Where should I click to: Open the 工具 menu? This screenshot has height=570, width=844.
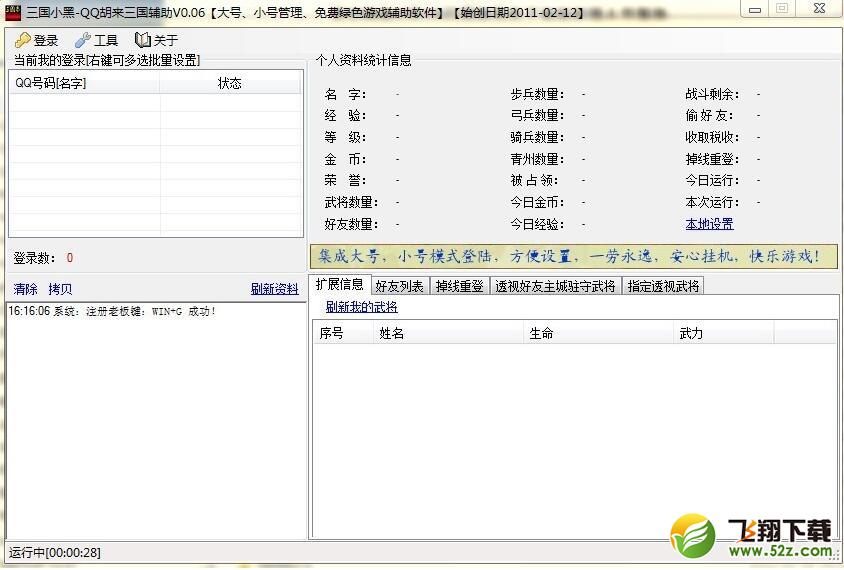(96, 40)
